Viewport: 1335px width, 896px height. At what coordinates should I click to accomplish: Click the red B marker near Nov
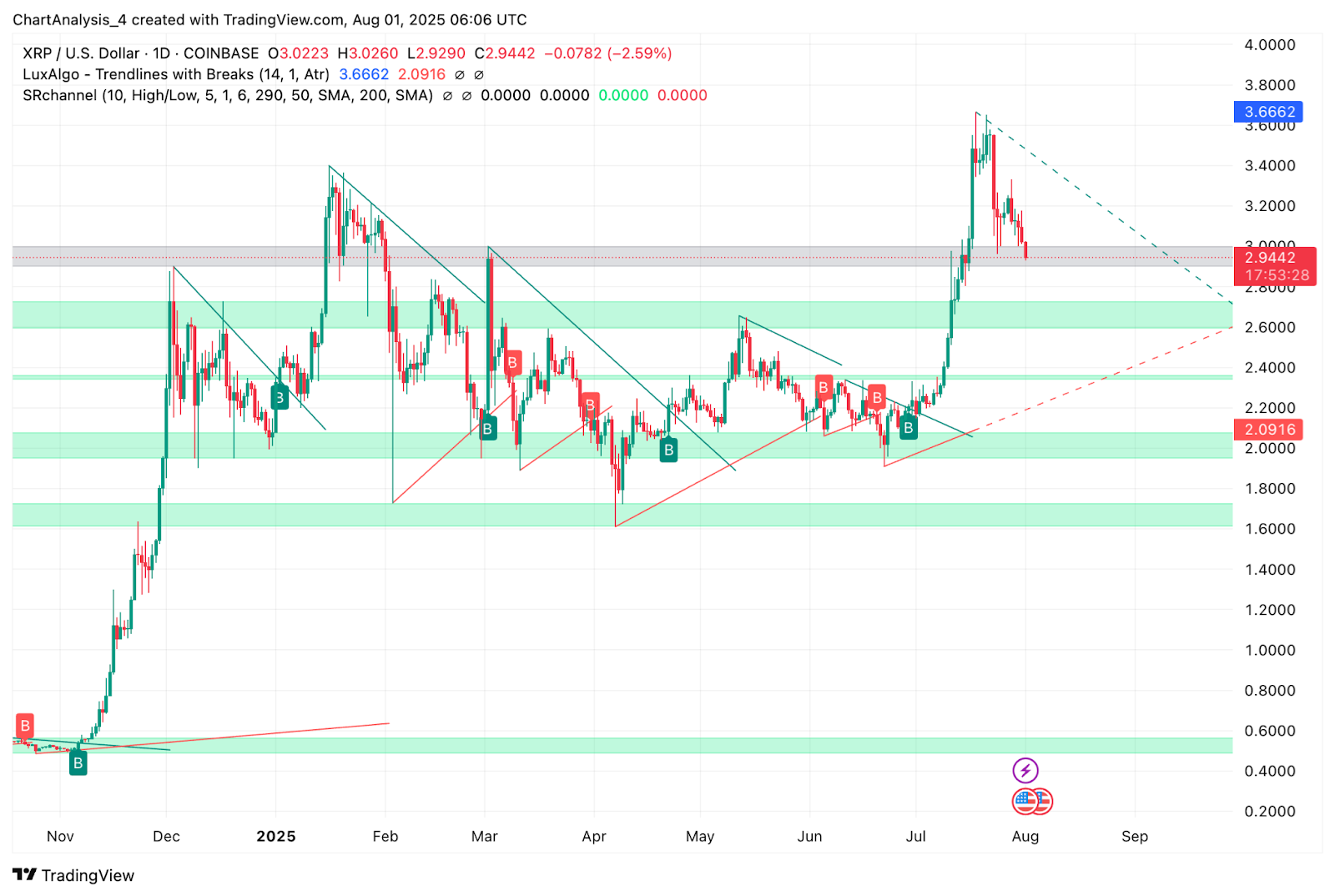[x=25, y=725]
